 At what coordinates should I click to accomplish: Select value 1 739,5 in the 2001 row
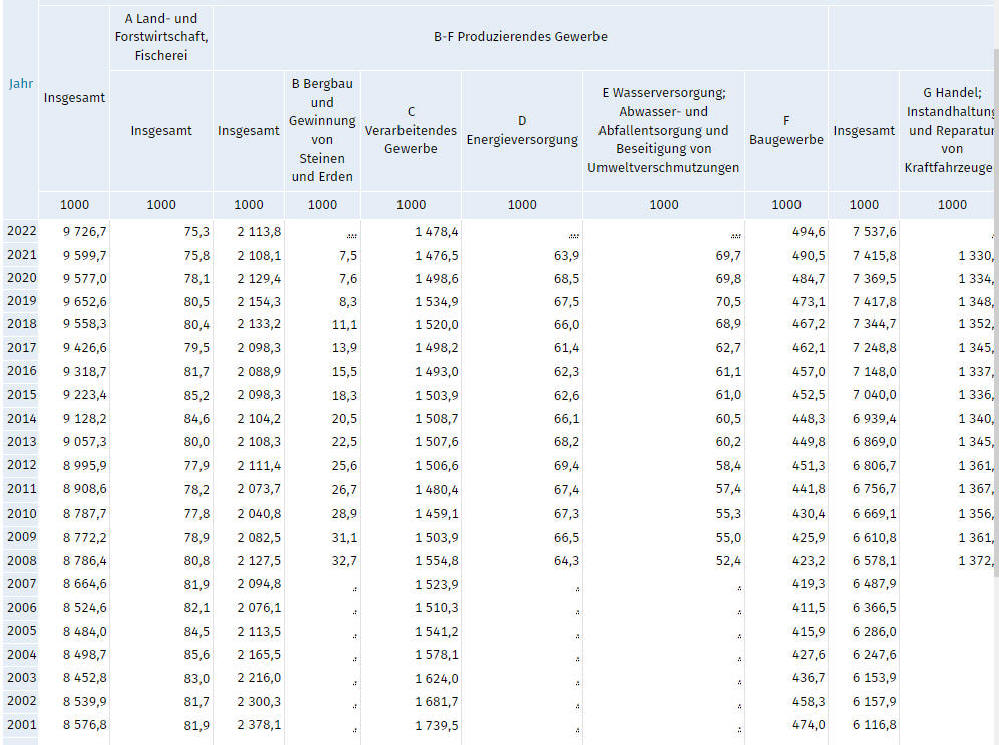436,725
